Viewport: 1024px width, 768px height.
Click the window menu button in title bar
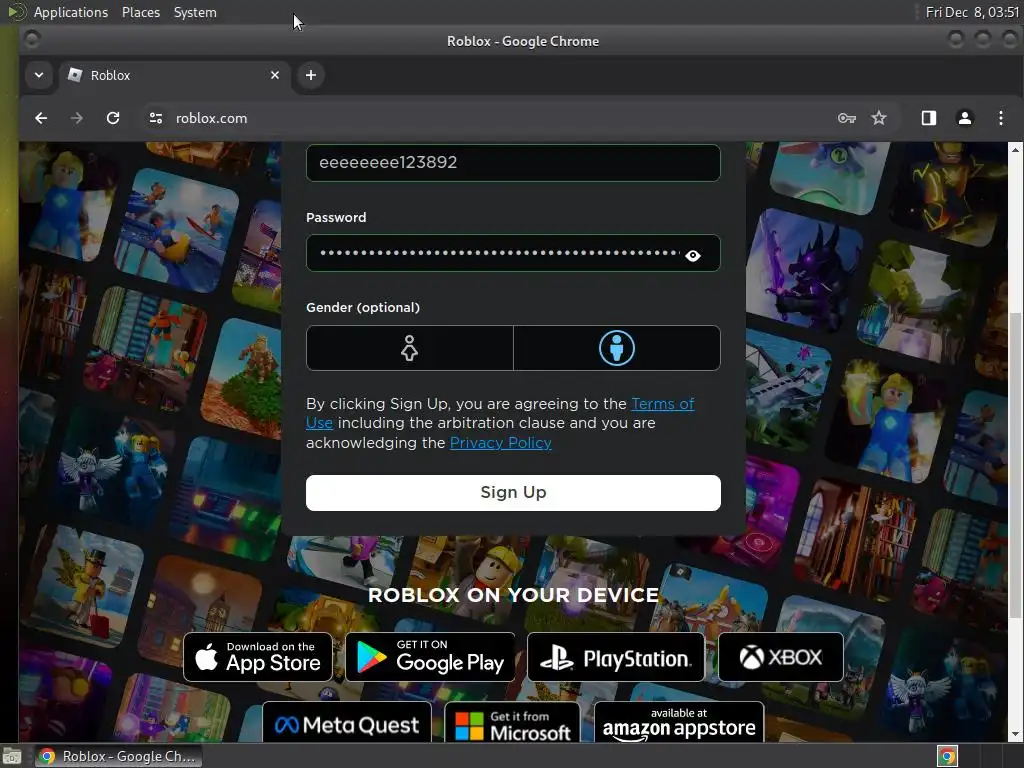(x=31, y=40)
